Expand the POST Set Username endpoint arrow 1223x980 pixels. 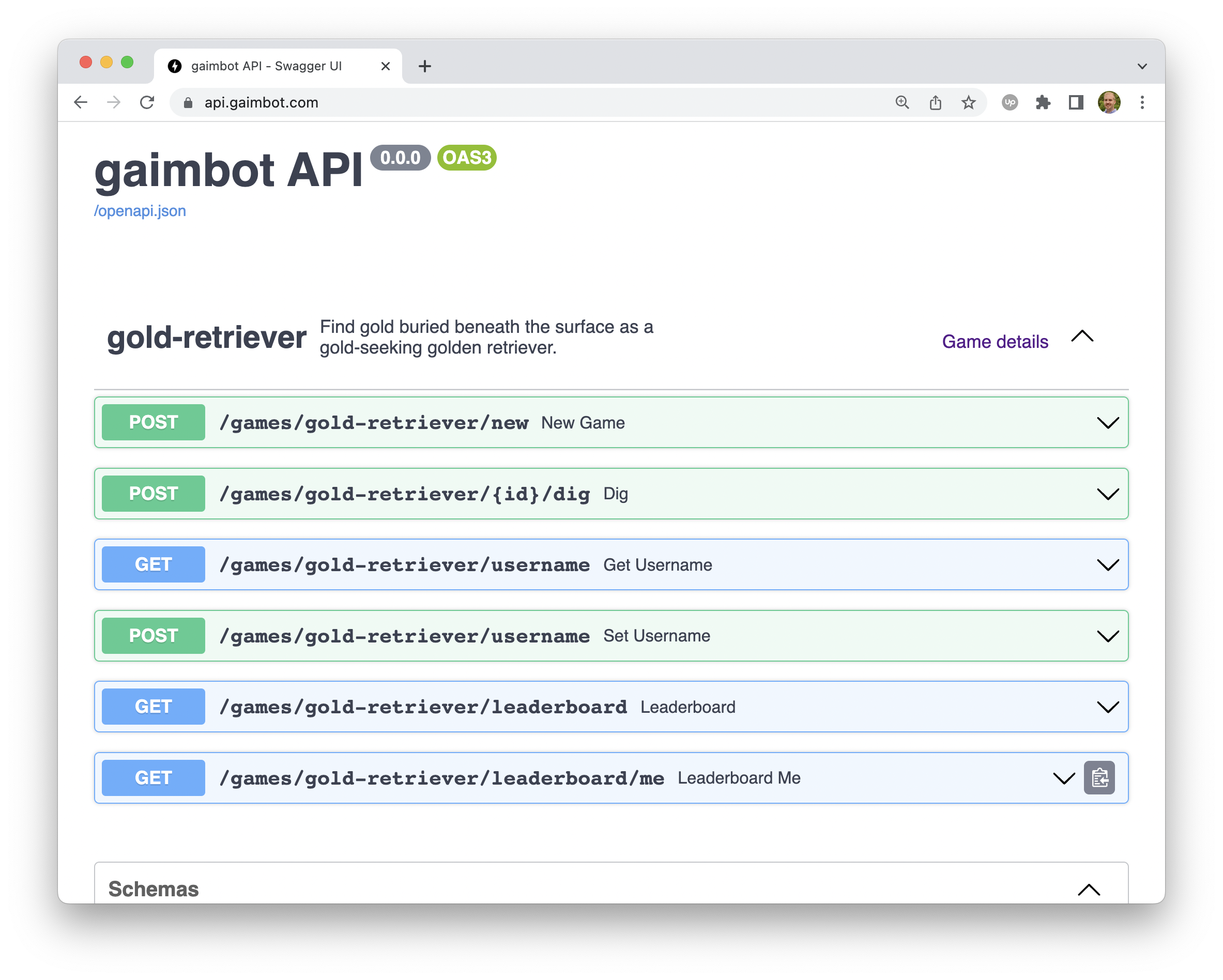click(1108, 636)
